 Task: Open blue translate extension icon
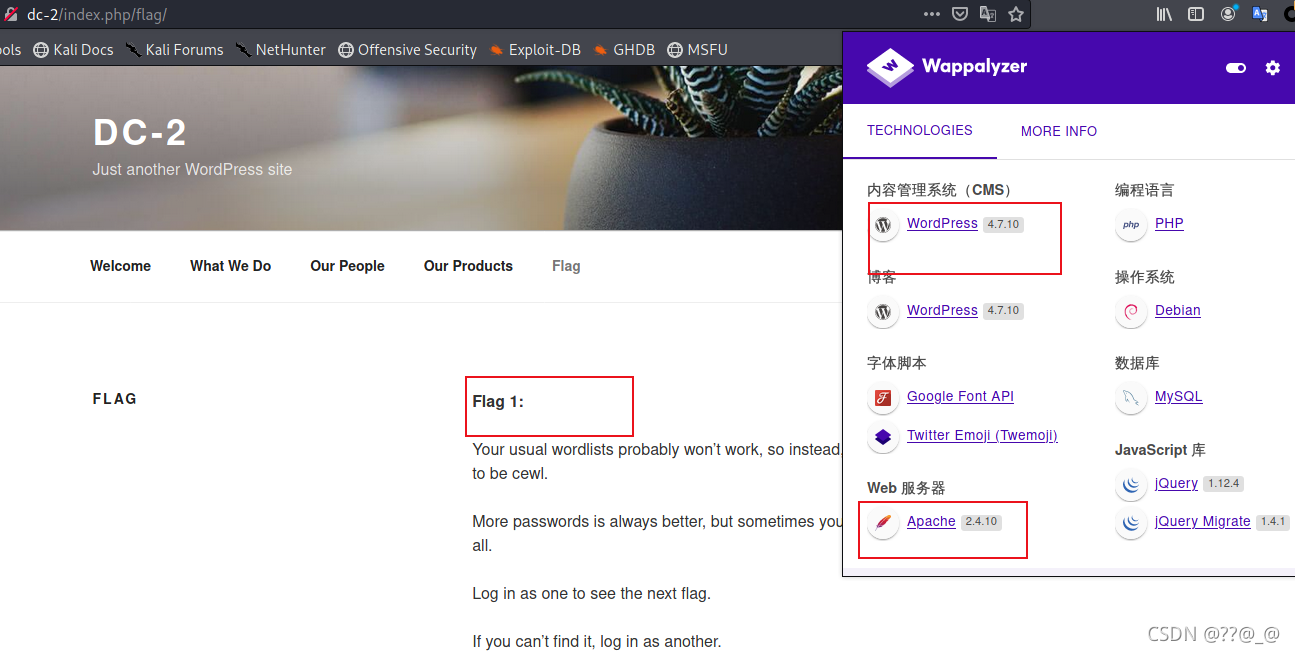[x=1260, y=15]
